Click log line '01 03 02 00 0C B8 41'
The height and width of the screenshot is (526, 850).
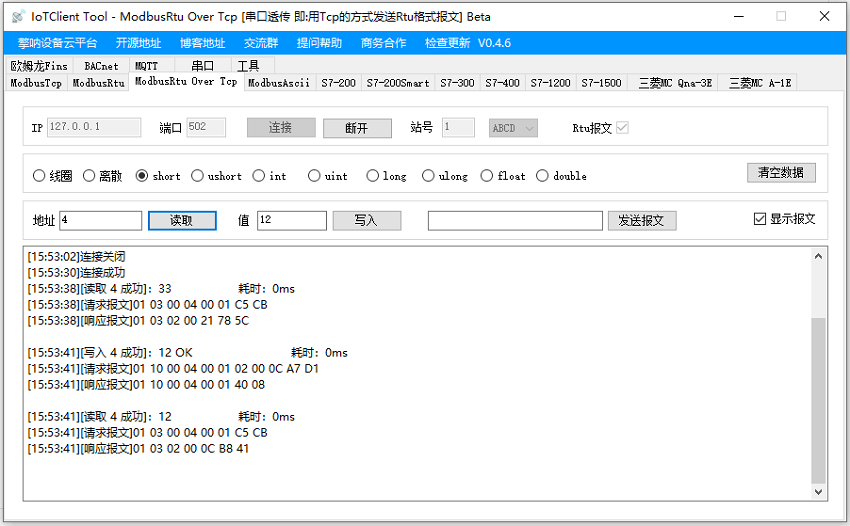point(138,449)
